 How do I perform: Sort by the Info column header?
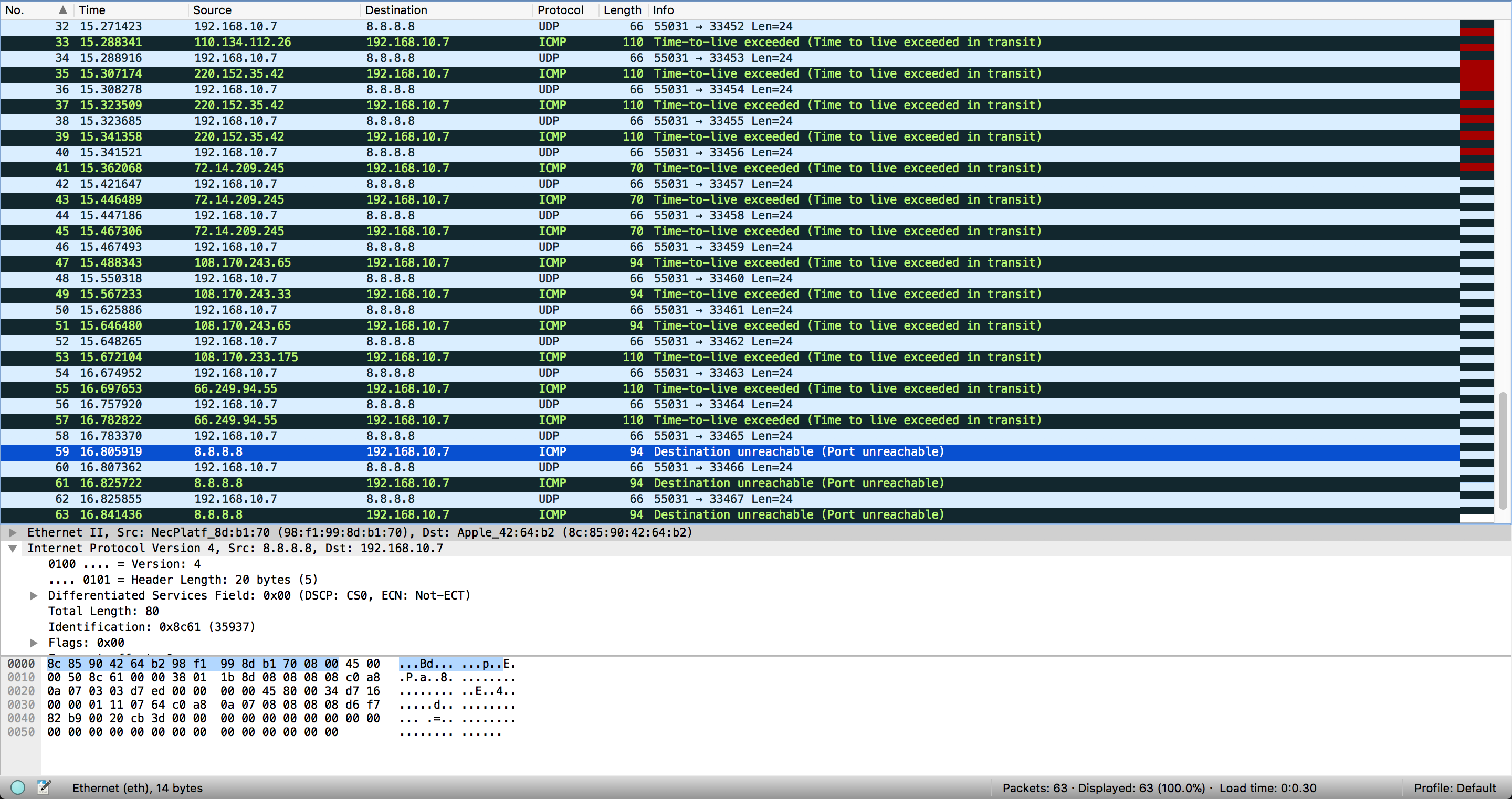click(1054, 9)
